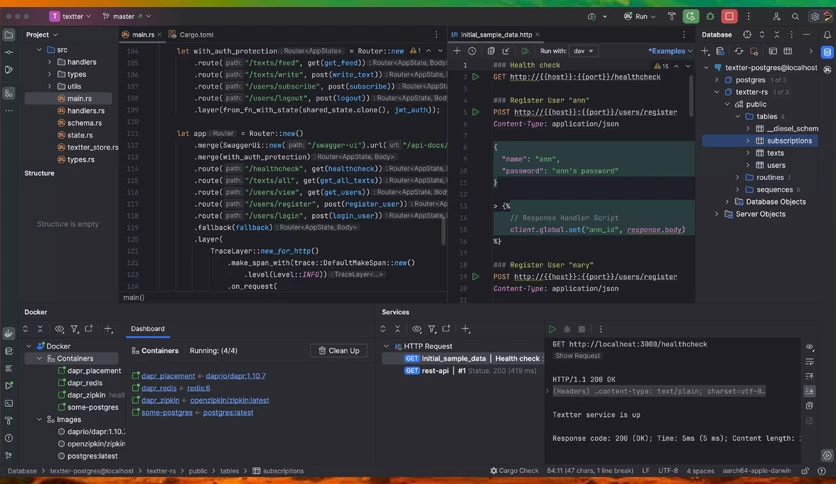The height and width of the screenshot is (484, 836).
Task: Switch to the main.rs editor tab
Action: 141,35
